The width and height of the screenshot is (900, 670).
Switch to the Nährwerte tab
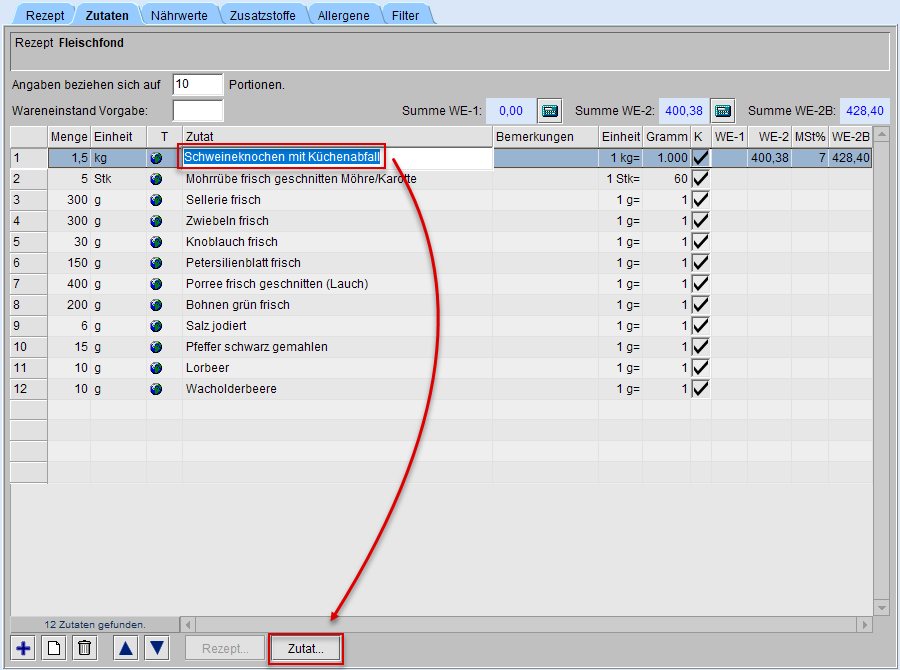[x=180, y=15]
